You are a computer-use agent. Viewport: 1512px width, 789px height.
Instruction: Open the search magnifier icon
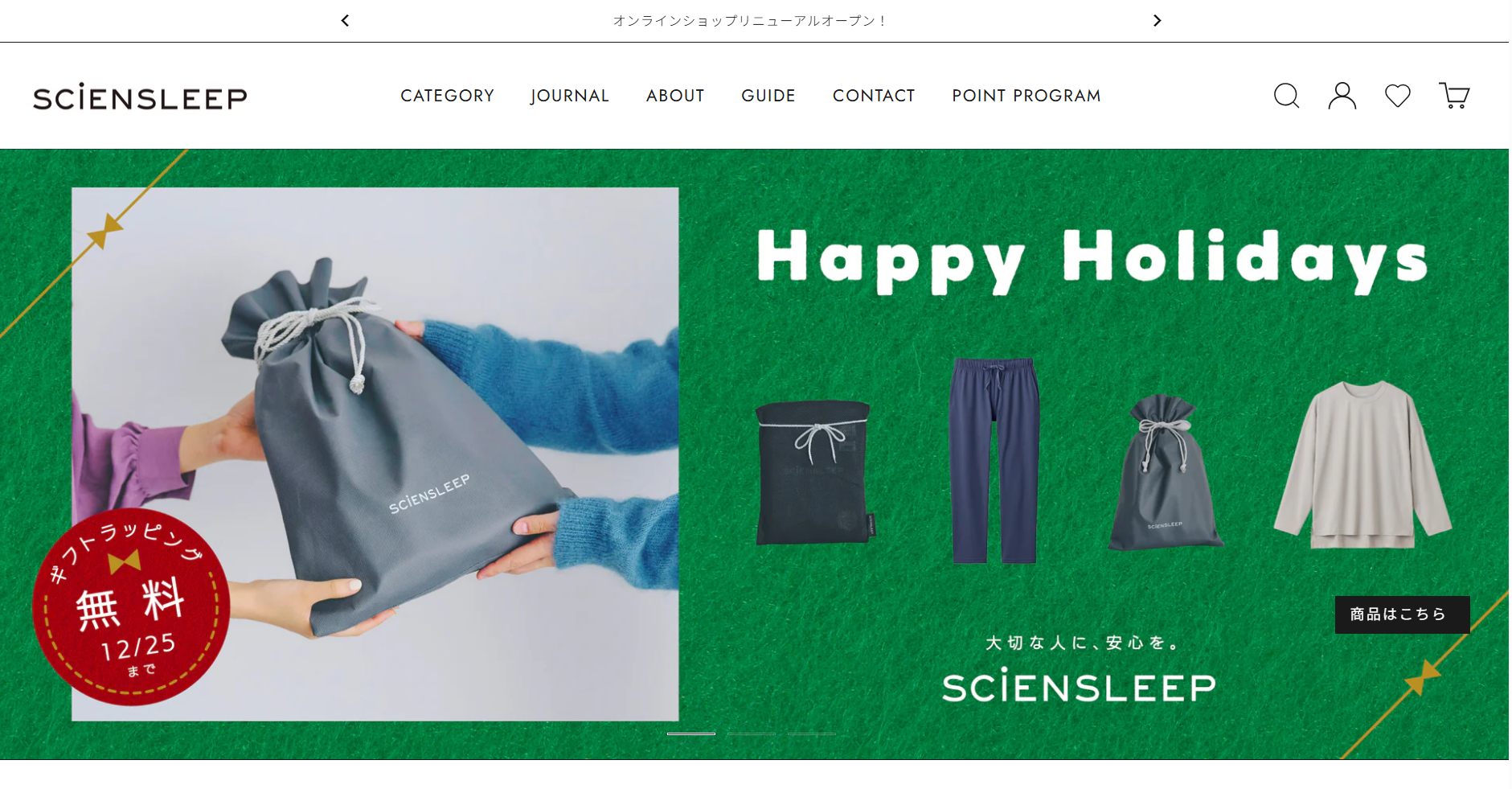click(1286, 96)
